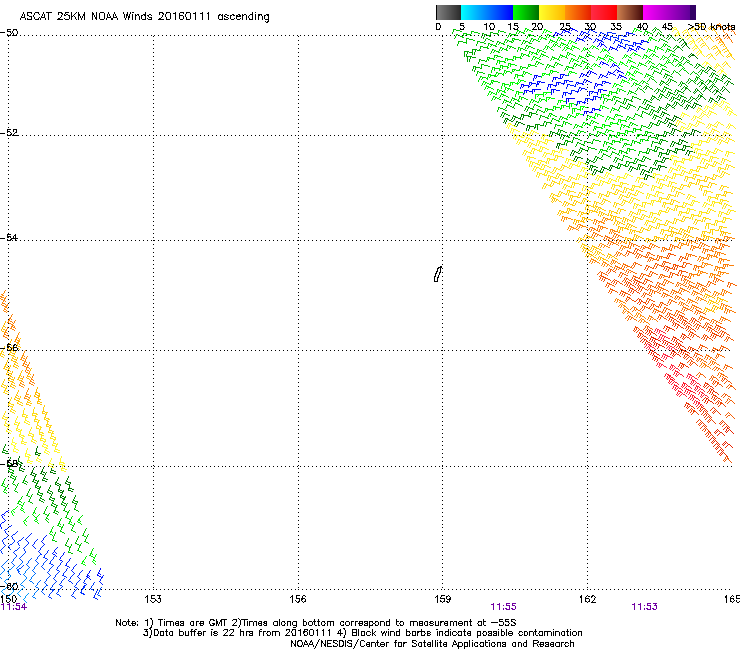
Task: Click the latitude label -52
Action: tap(9, 133)
